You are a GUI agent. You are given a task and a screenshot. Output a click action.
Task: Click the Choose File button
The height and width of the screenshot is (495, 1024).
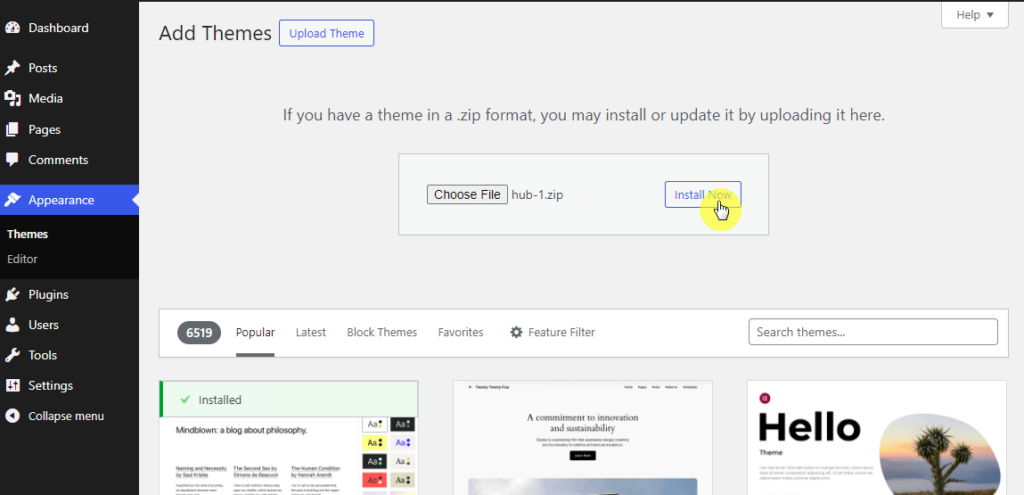(x=467, y=195)
